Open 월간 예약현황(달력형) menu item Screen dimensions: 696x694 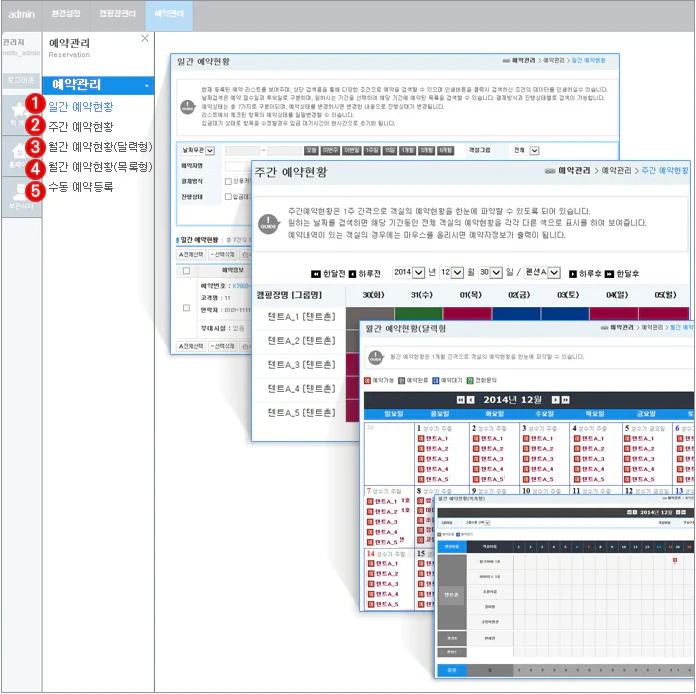pyautogui.click(x=99, y=147)
